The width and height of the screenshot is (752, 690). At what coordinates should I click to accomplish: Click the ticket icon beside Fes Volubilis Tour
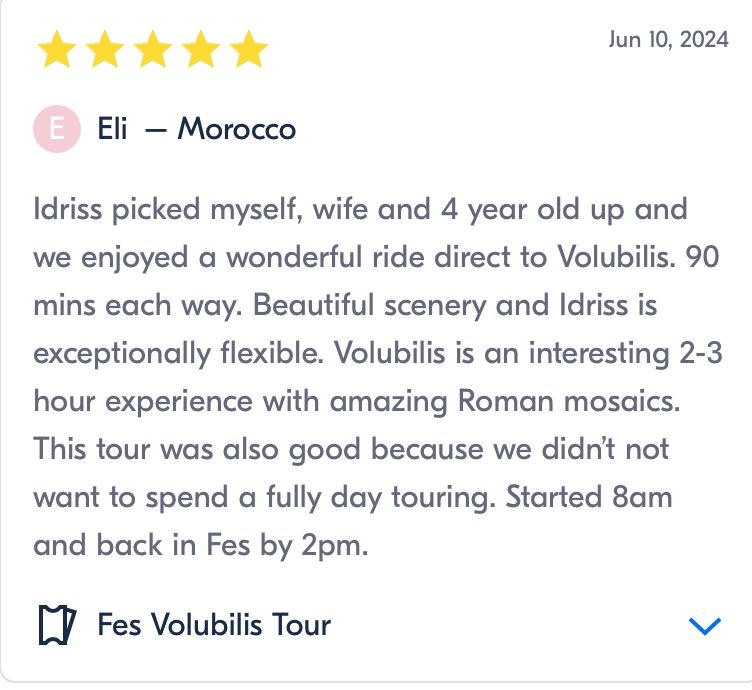point(57,626)
